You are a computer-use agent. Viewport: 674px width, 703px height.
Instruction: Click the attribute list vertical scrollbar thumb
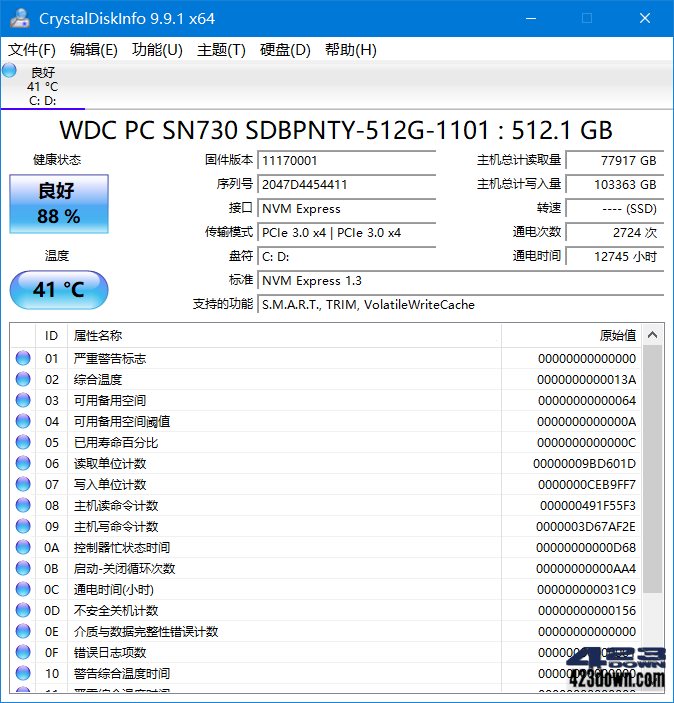(x=653, y=469)
